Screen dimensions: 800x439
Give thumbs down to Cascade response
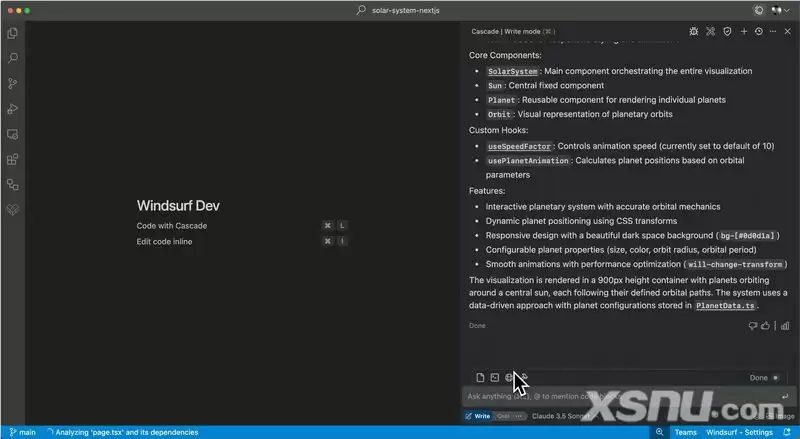coord(752,325)
